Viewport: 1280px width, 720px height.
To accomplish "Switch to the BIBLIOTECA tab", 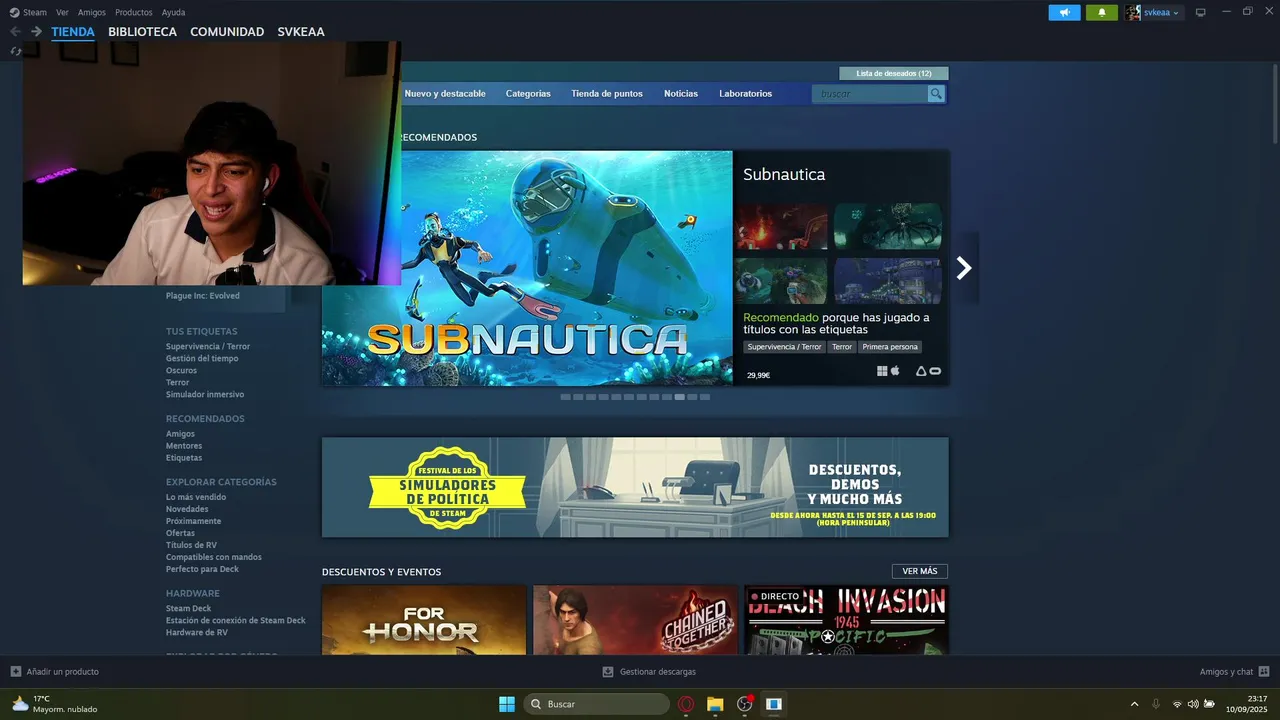I will (x=142, y=32).
